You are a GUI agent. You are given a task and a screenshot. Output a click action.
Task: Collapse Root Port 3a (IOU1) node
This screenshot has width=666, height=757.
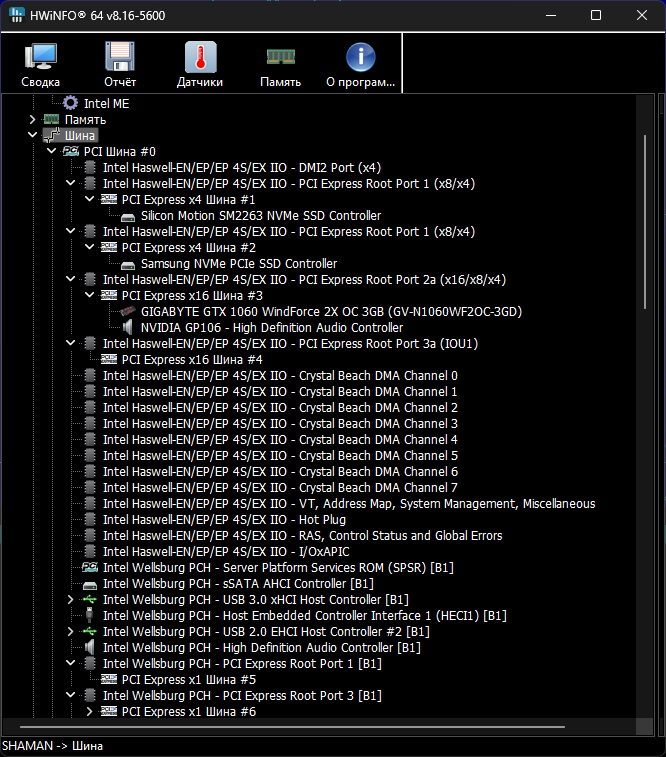(70, 343)
